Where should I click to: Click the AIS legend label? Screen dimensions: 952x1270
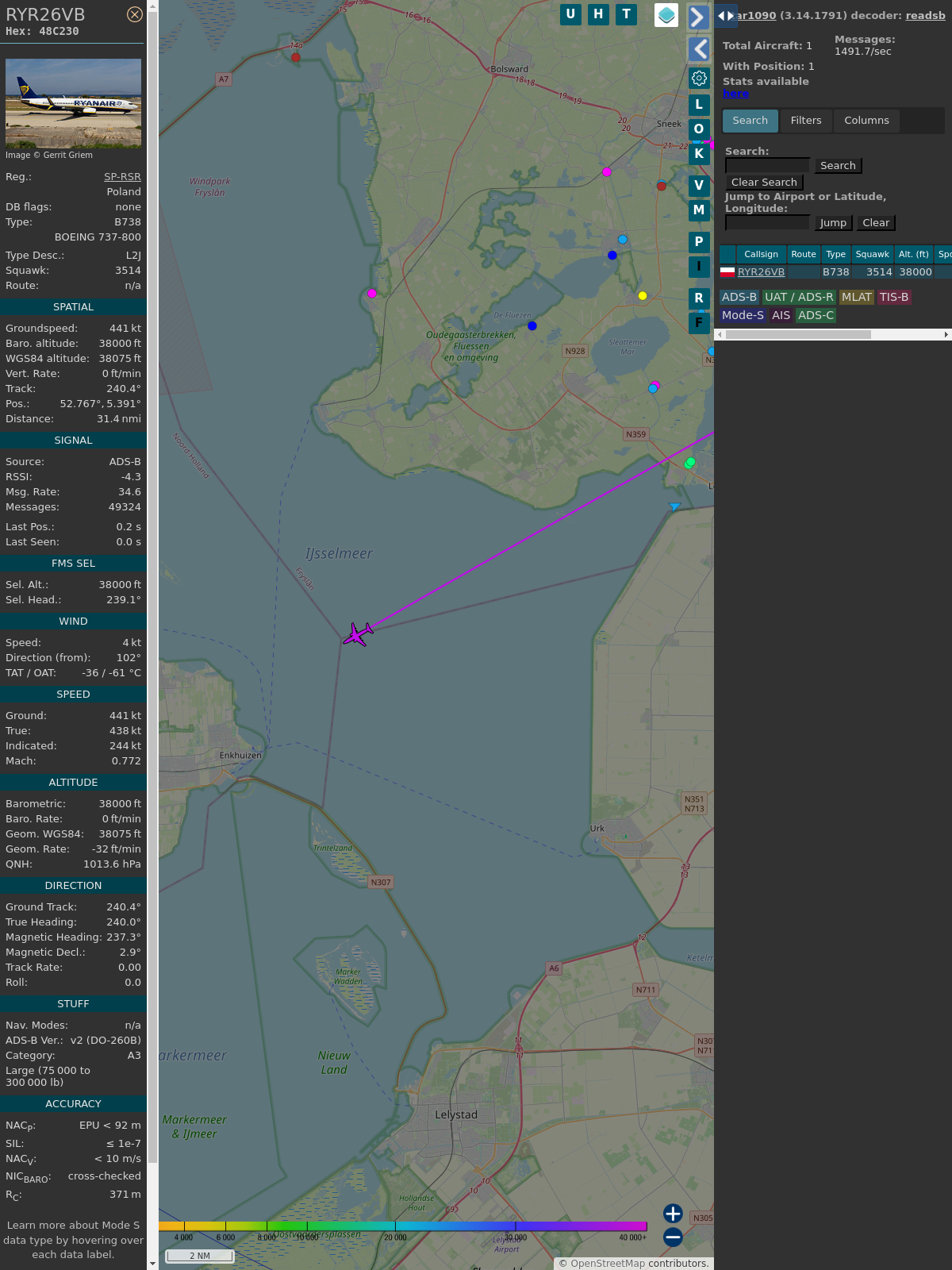tap(781, 315)
